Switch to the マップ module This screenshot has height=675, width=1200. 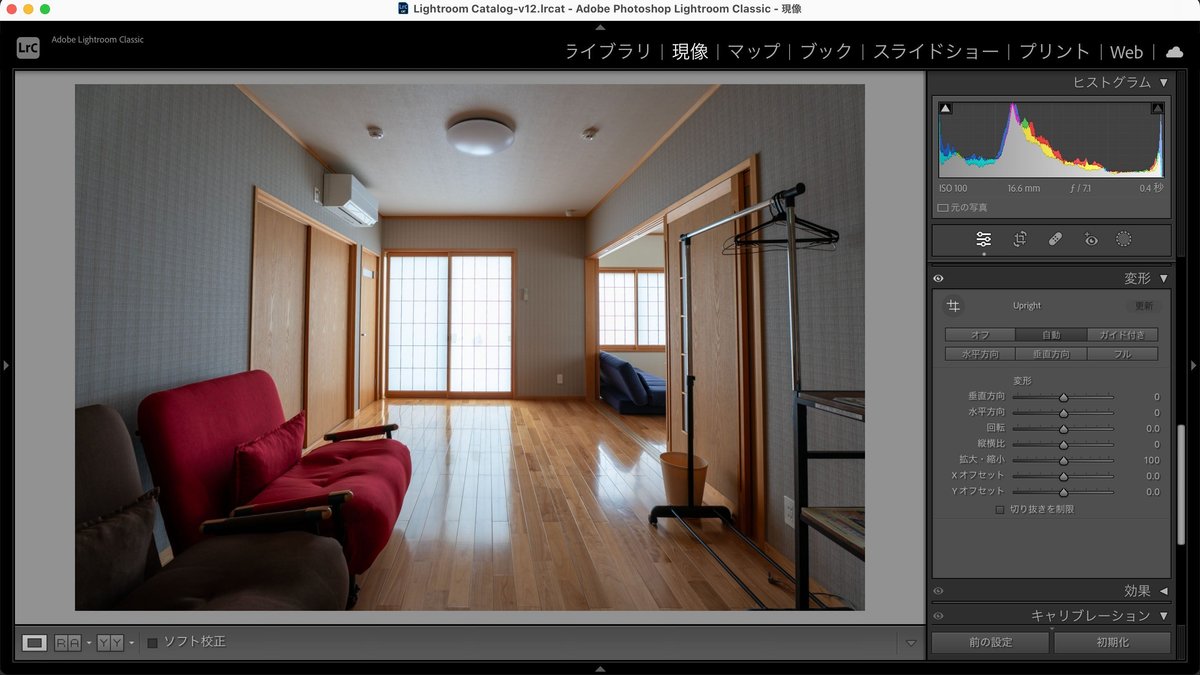tap(753, 52)
